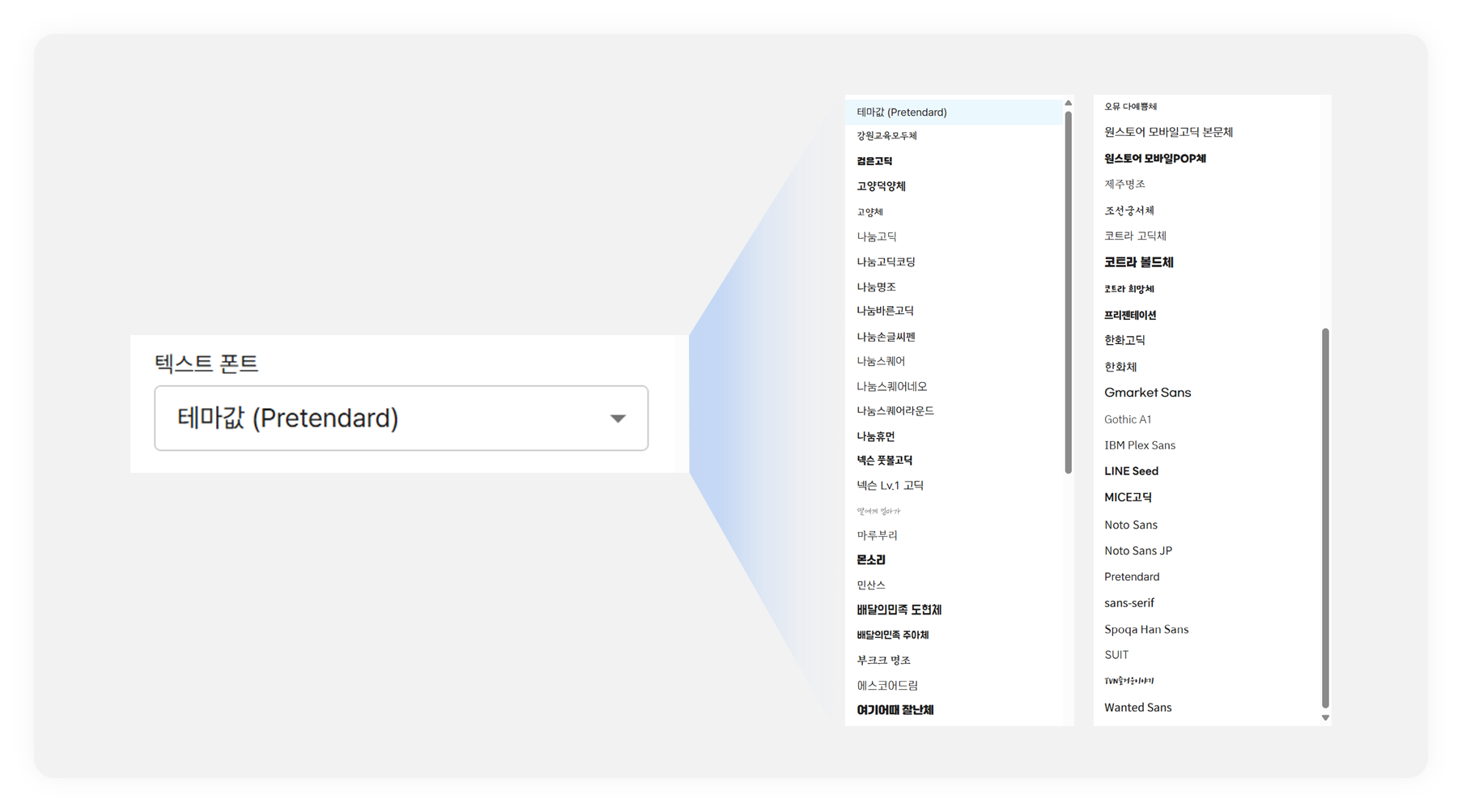Select 오뮤 다예쁨체 in the right list

(x=1130, y=106)
